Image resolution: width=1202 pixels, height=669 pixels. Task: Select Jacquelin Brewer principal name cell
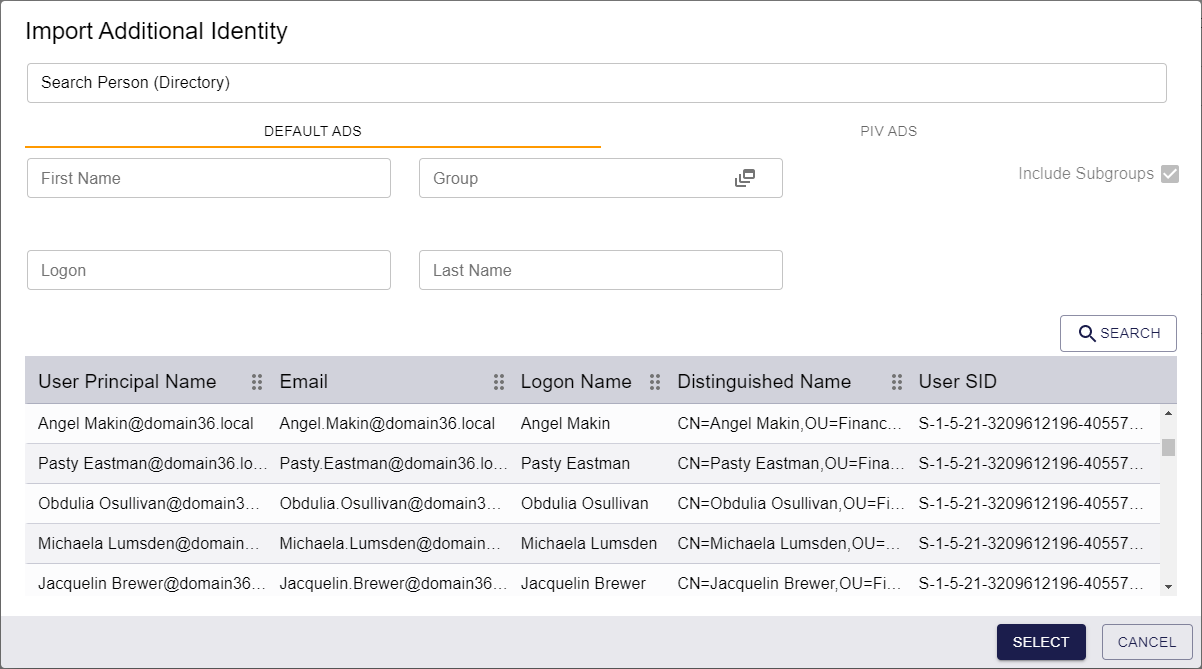(152, 584)
